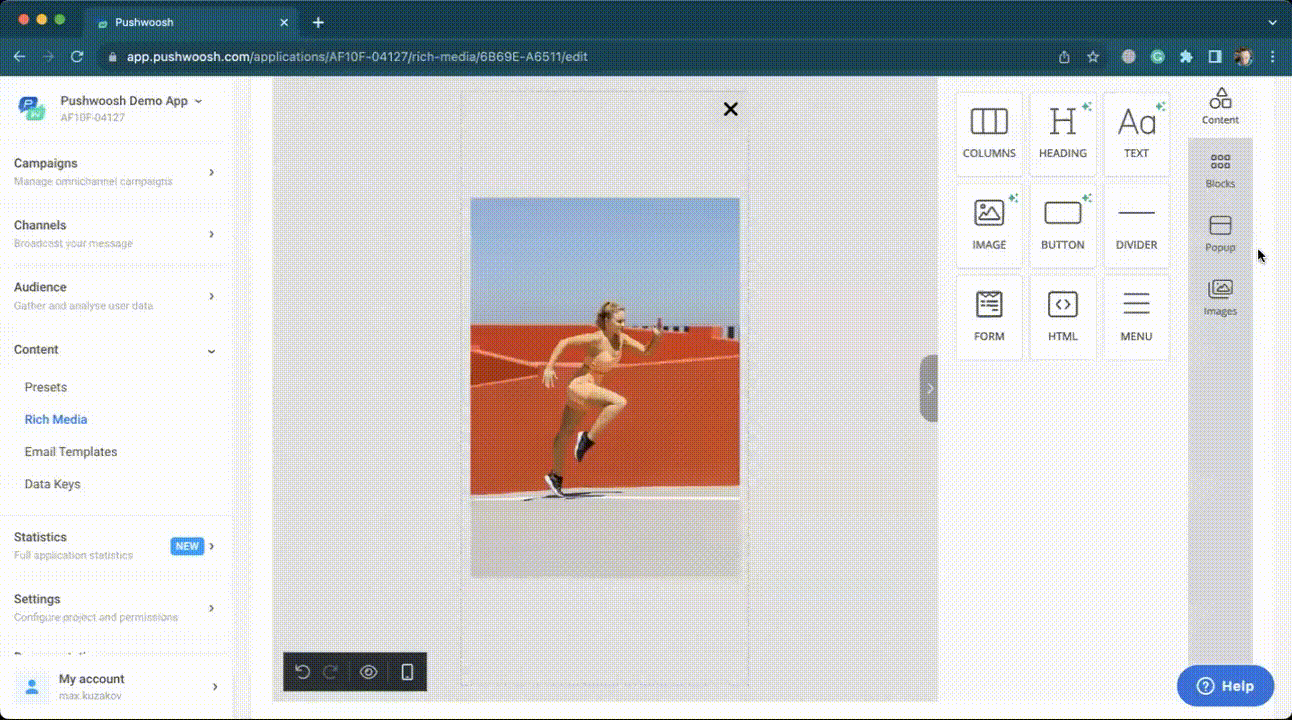Open the Popup tab
This screenshot has height=720, width=1292.
(1220, 234)
